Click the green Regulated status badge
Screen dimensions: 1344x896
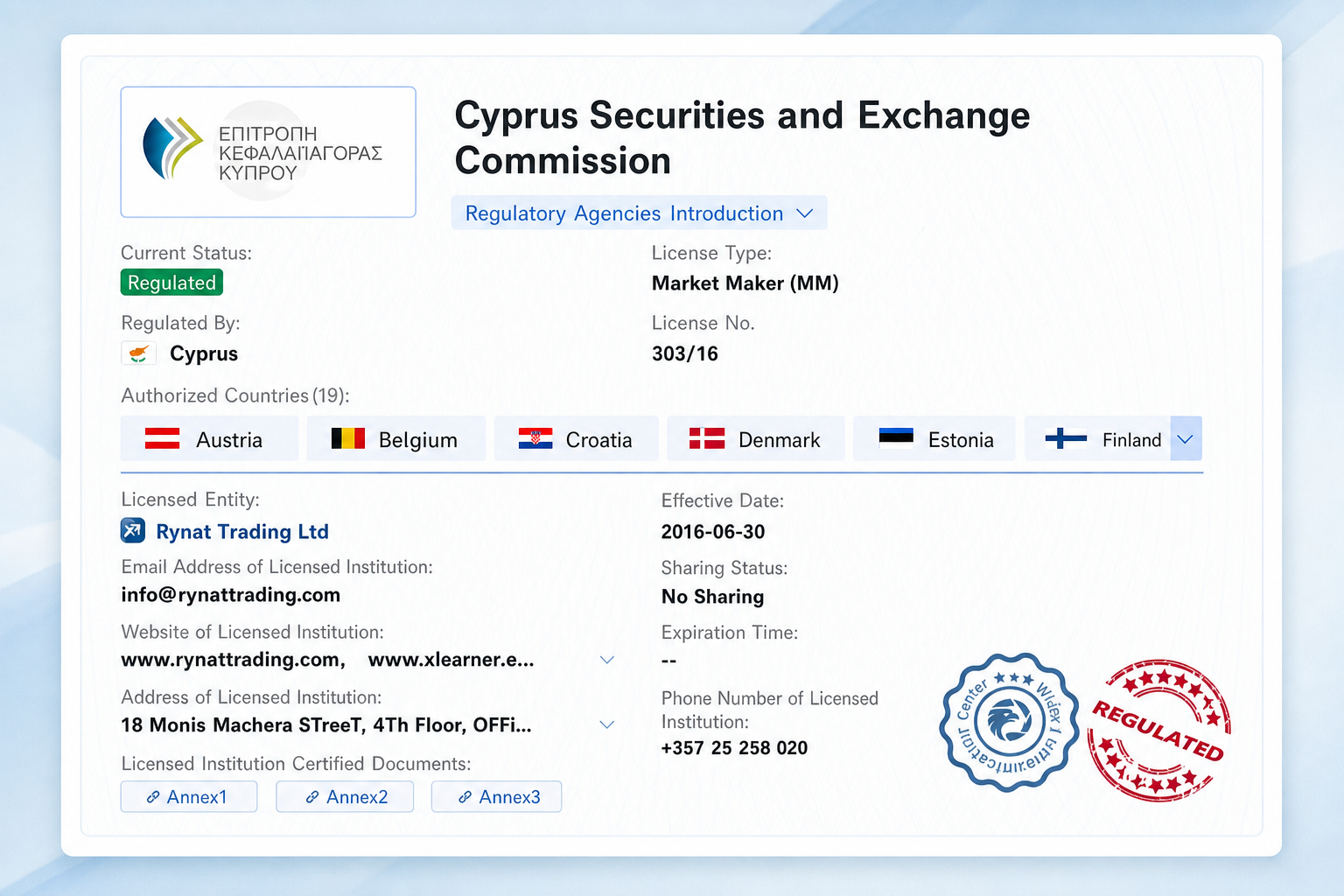point(171,283)
